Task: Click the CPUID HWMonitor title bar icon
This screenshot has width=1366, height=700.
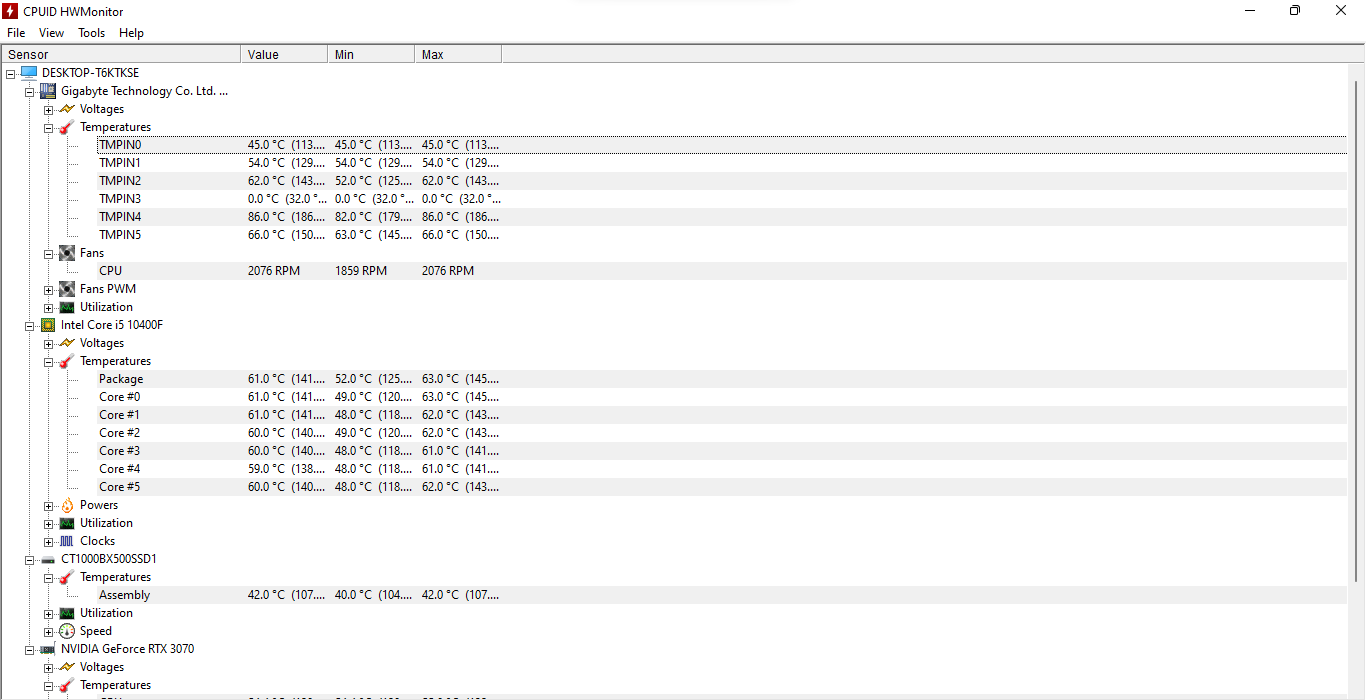Action: pyautogui.click(x=10, y=10)
